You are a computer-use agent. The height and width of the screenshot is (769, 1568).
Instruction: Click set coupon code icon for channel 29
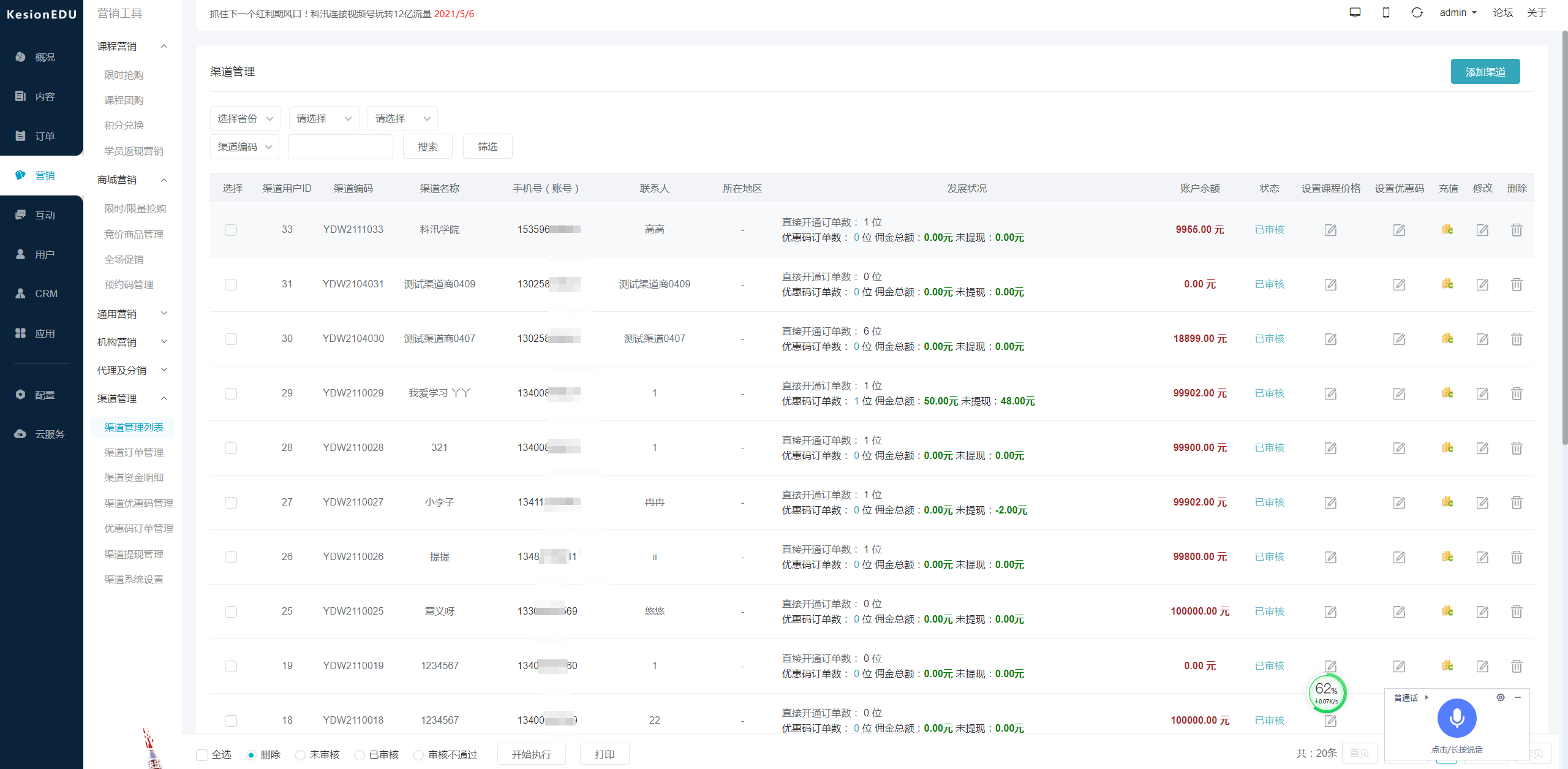[1399, 393]
